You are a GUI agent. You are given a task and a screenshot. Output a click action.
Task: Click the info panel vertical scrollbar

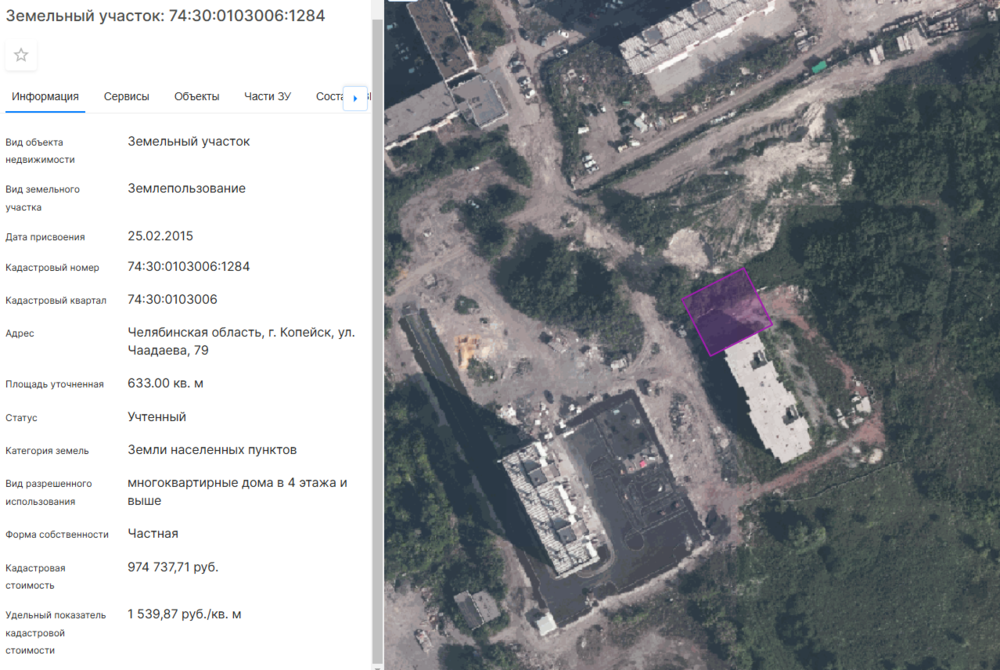pos(377,300)
